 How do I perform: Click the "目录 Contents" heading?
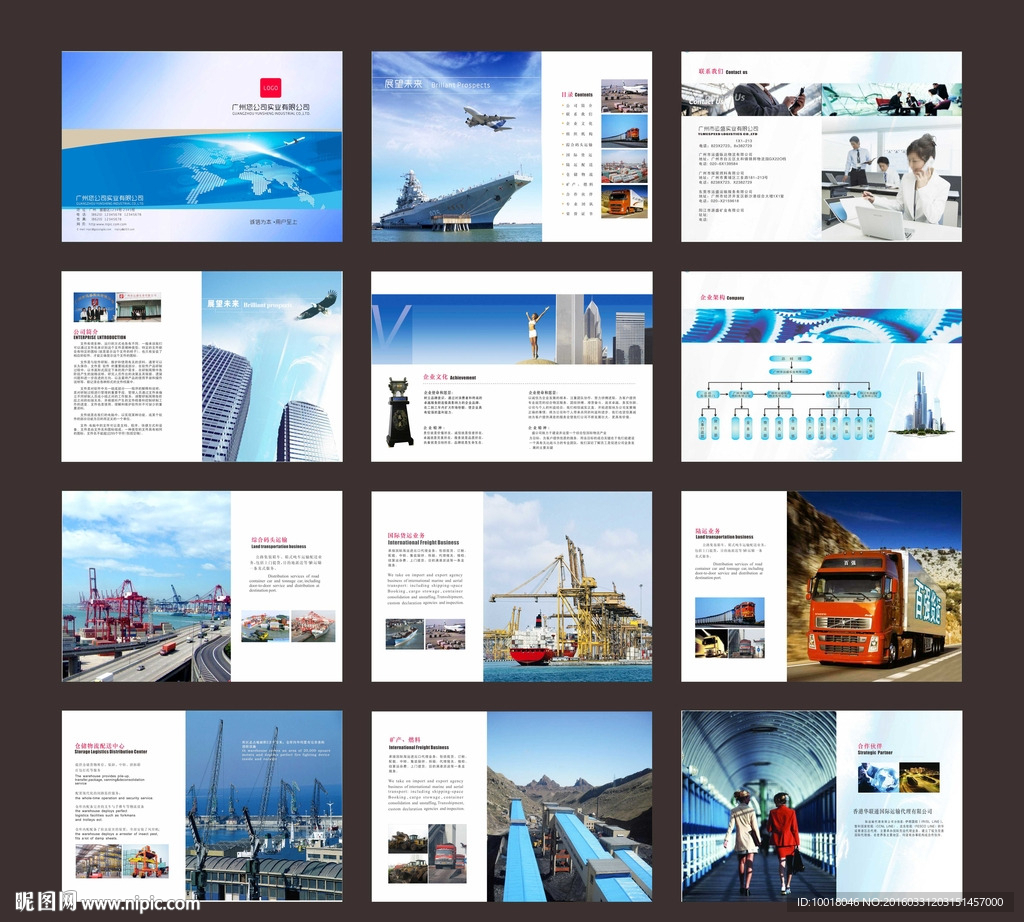click(x=577, y=95)
